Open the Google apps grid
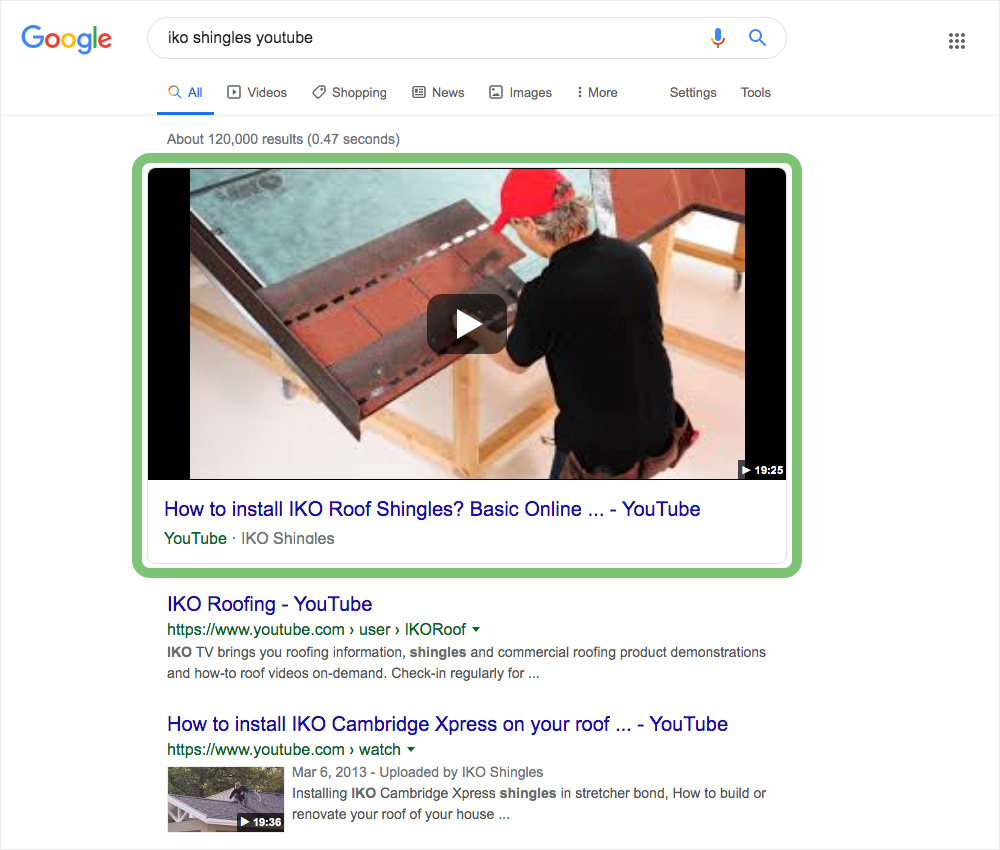This screenshot has width=1000, height=850. point(957,41)
